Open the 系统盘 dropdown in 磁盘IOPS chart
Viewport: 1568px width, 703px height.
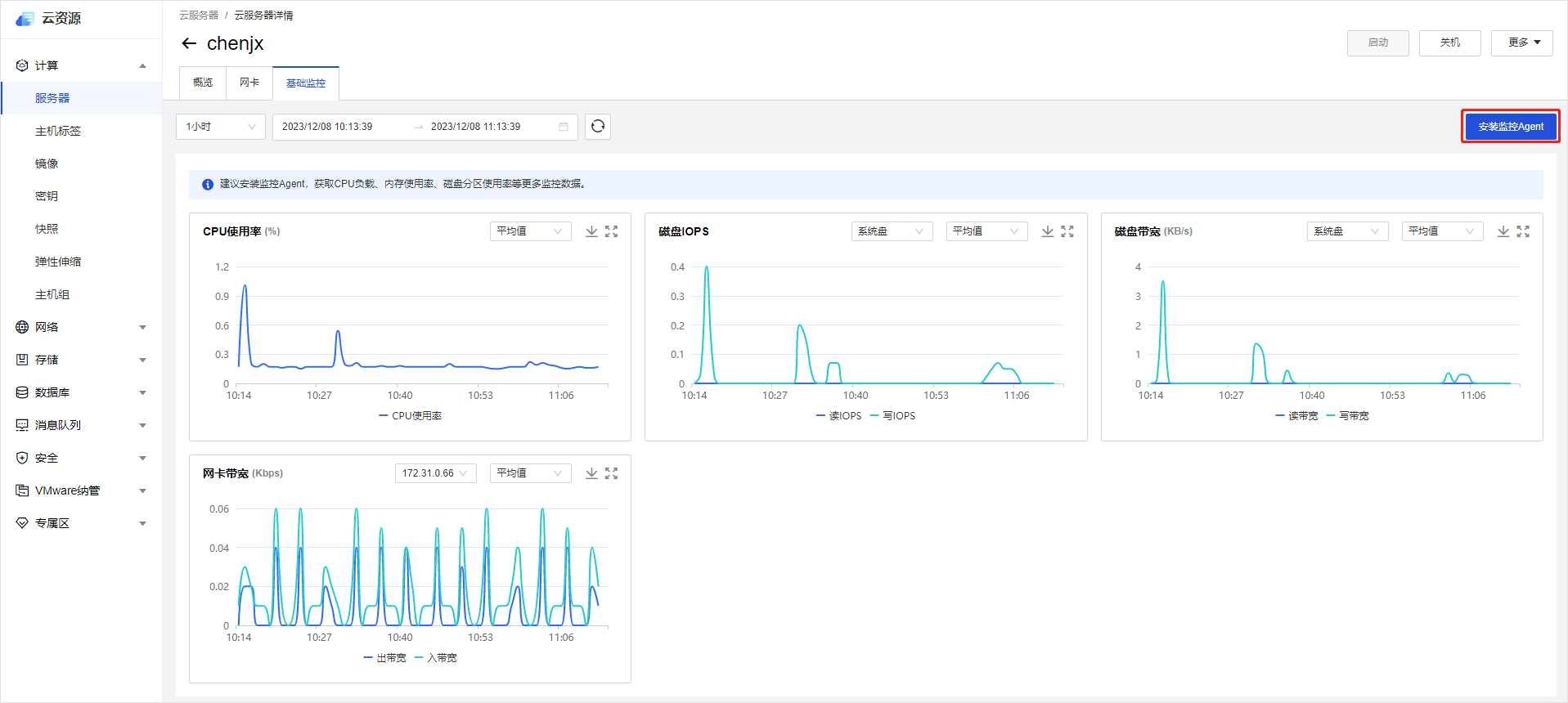pos(892,231)
